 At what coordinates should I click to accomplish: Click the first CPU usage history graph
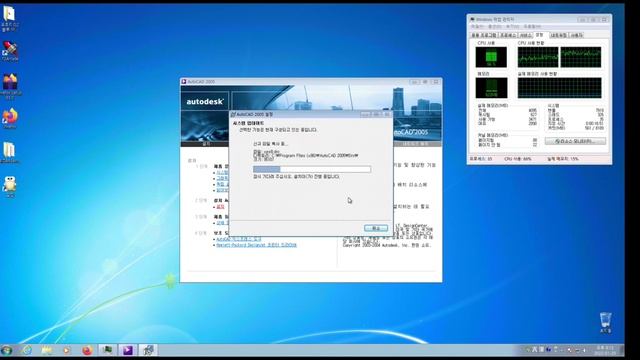538,57
